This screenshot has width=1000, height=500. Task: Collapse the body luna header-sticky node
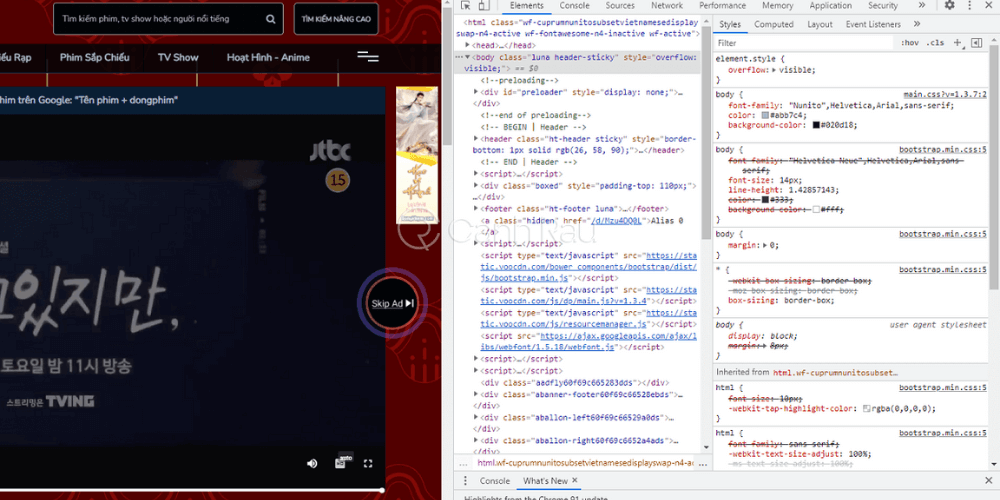coord(467,57)
